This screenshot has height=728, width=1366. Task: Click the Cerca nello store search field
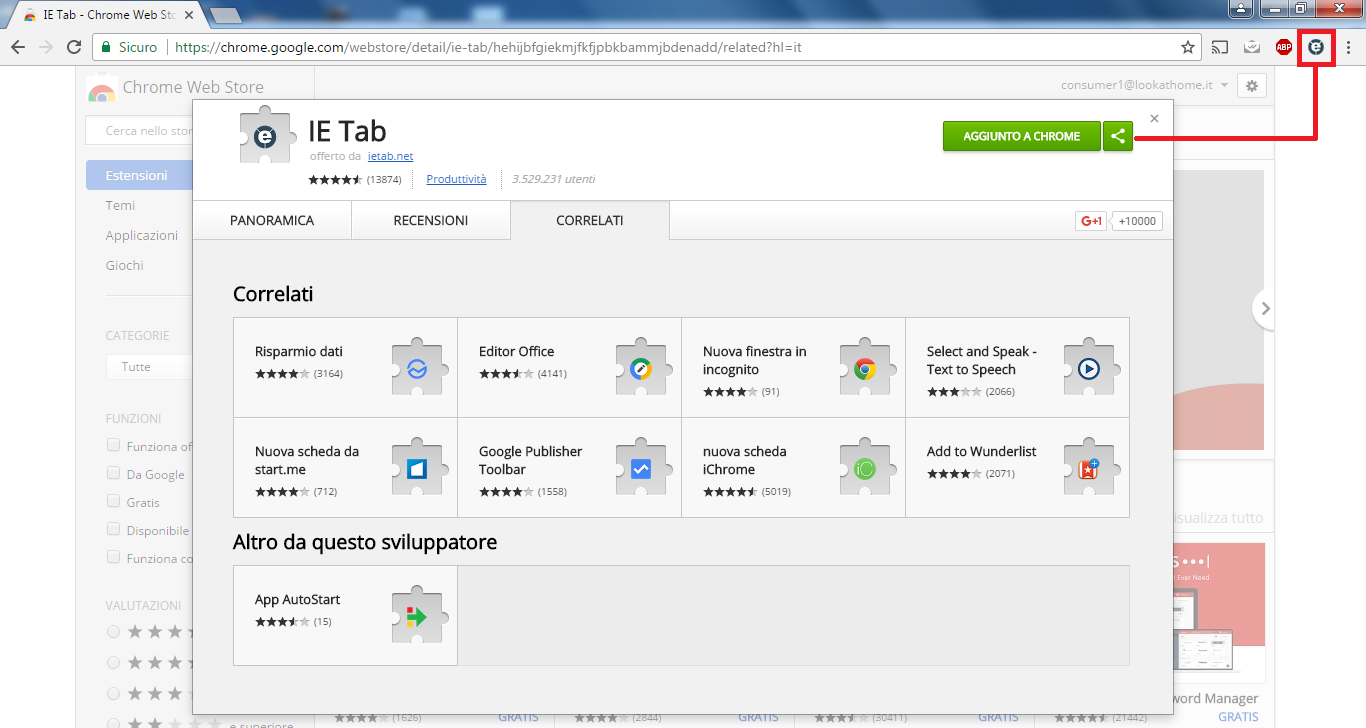pos(140,131)
